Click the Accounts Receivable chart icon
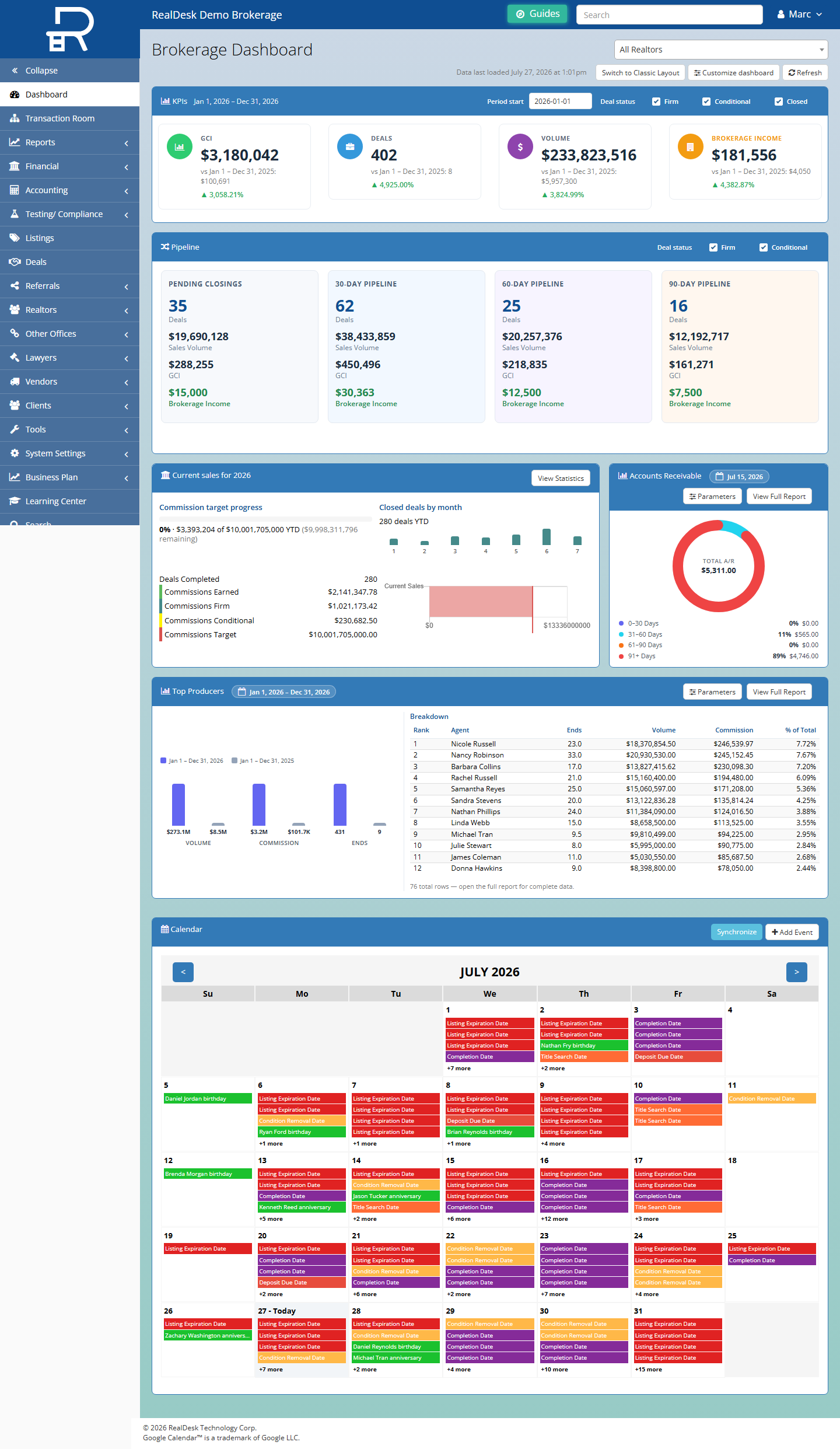 pos(622,476)
